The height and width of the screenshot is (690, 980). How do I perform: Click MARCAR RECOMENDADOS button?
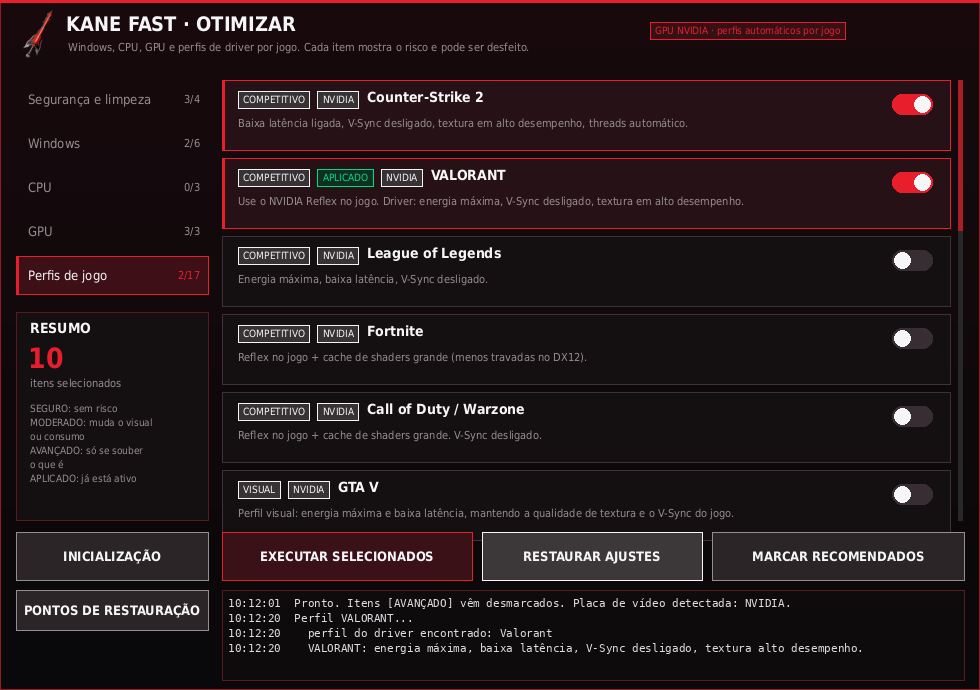tap(838, 556)
